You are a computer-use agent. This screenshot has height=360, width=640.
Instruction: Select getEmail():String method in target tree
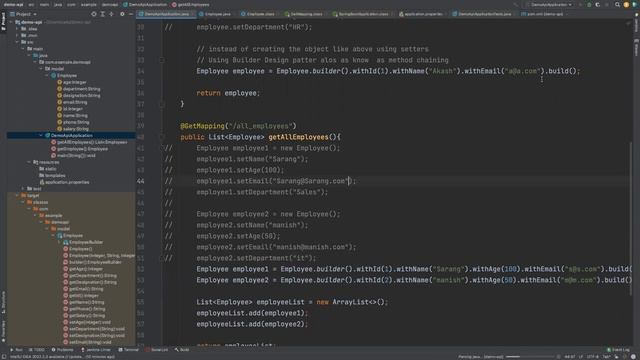[83, 289]
